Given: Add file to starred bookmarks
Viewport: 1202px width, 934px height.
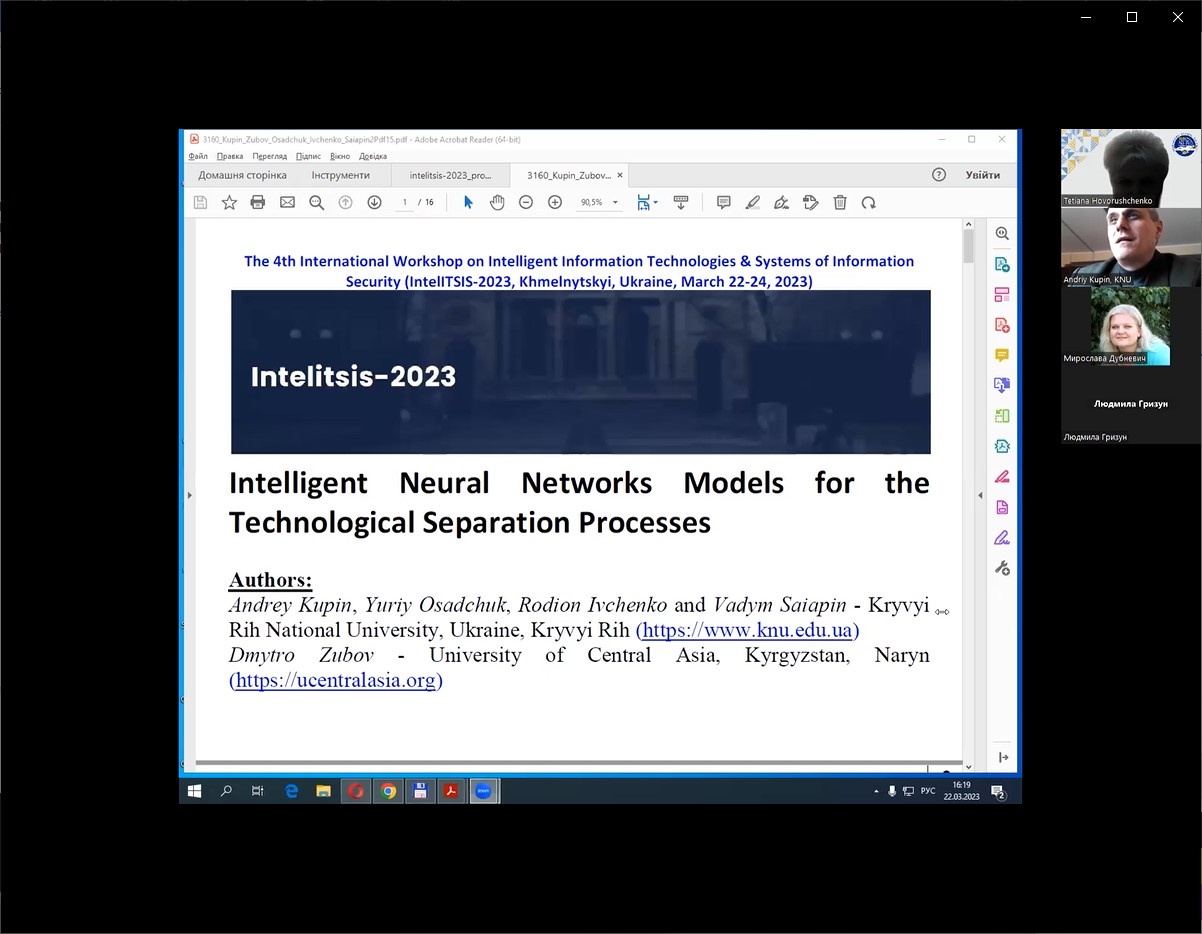Looking at the screenshot, I should point(229,203).
